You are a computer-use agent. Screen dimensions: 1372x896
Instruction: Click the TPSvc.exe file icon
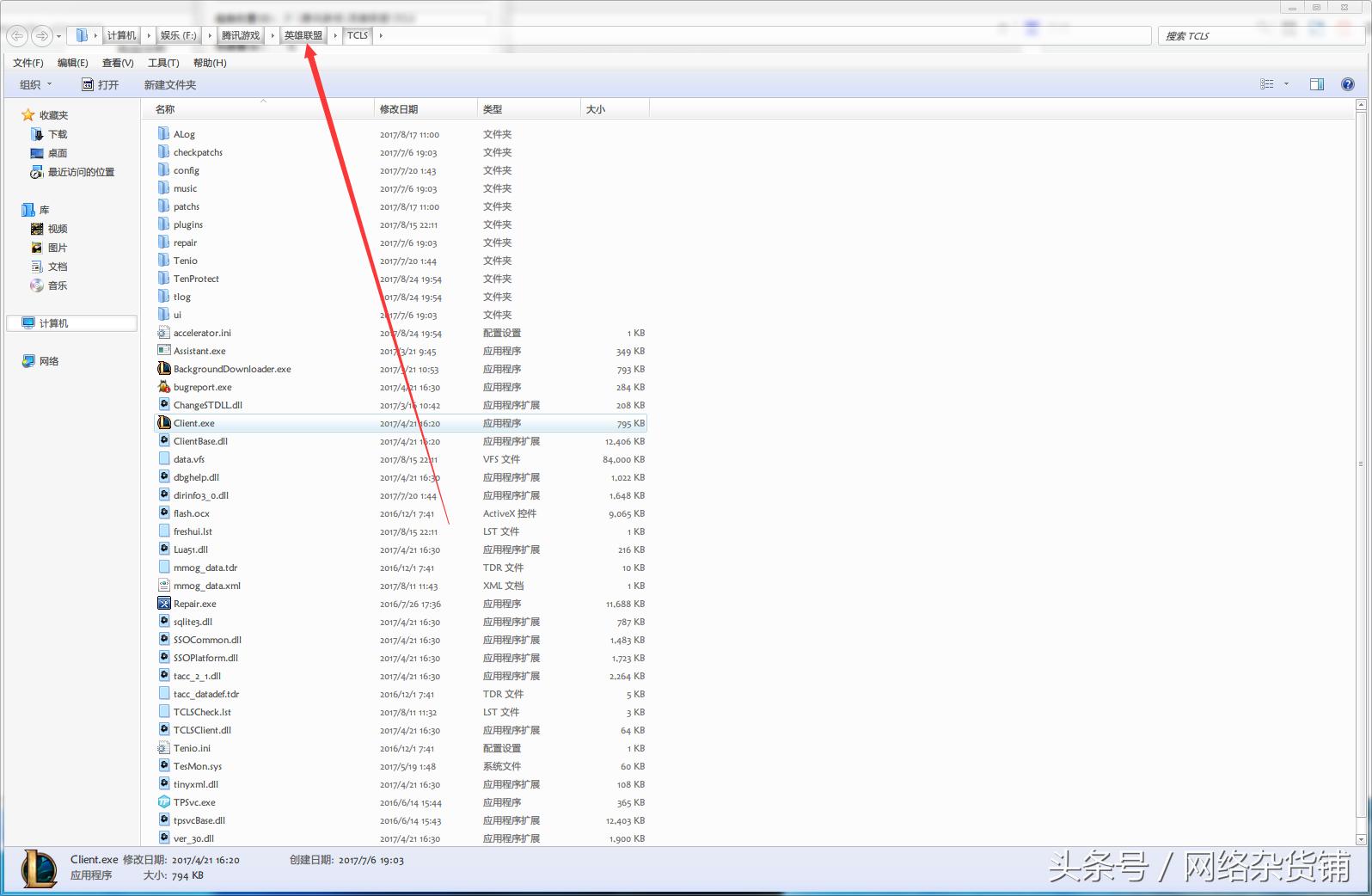164,802
